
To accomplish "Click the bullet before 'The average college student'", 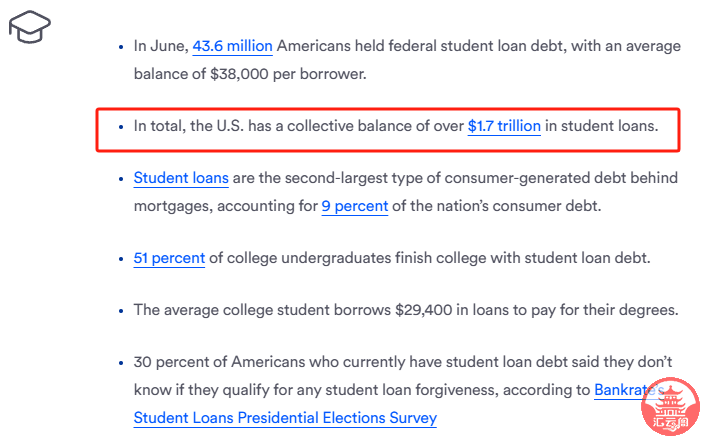I will coord(121,311).
